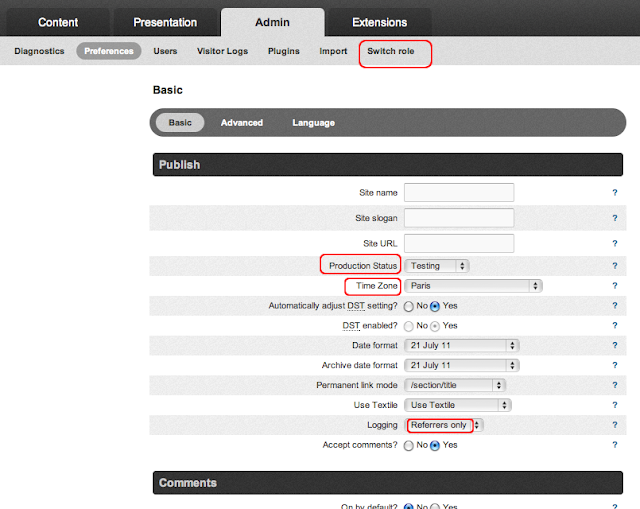Click the Site name input field
This screenshot has width=640, height=509.
pyautogui.click(x=459, y=192)
